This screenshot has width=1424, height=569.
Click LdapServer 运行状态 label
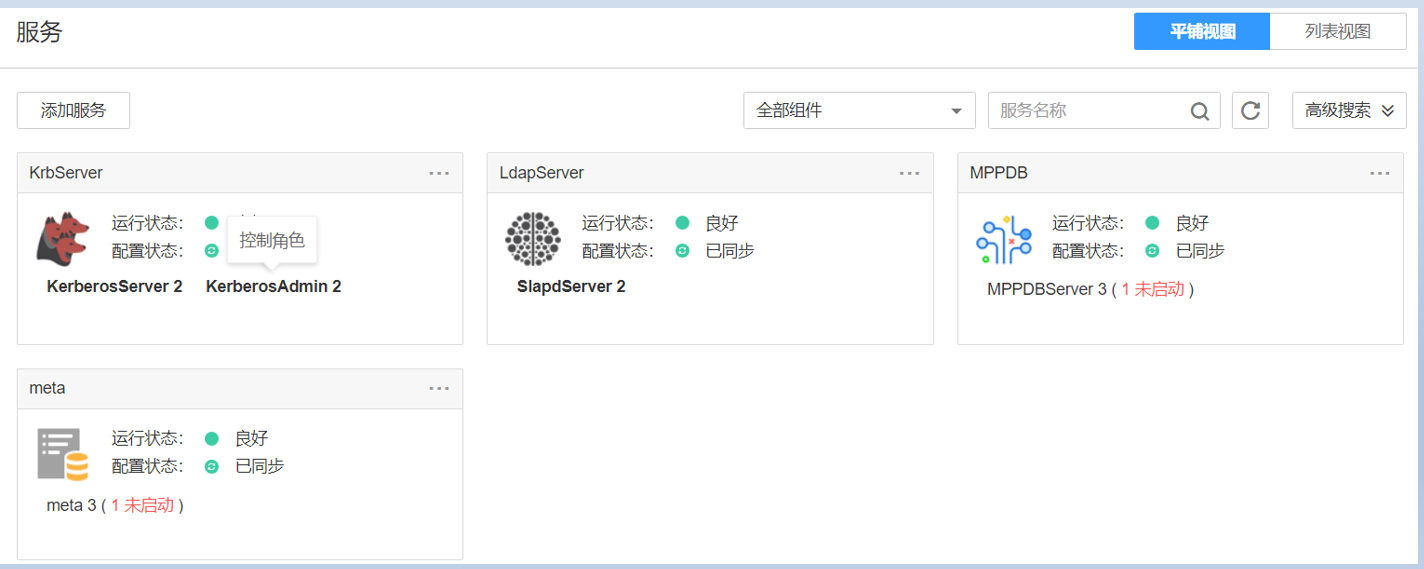coord(618,223)
